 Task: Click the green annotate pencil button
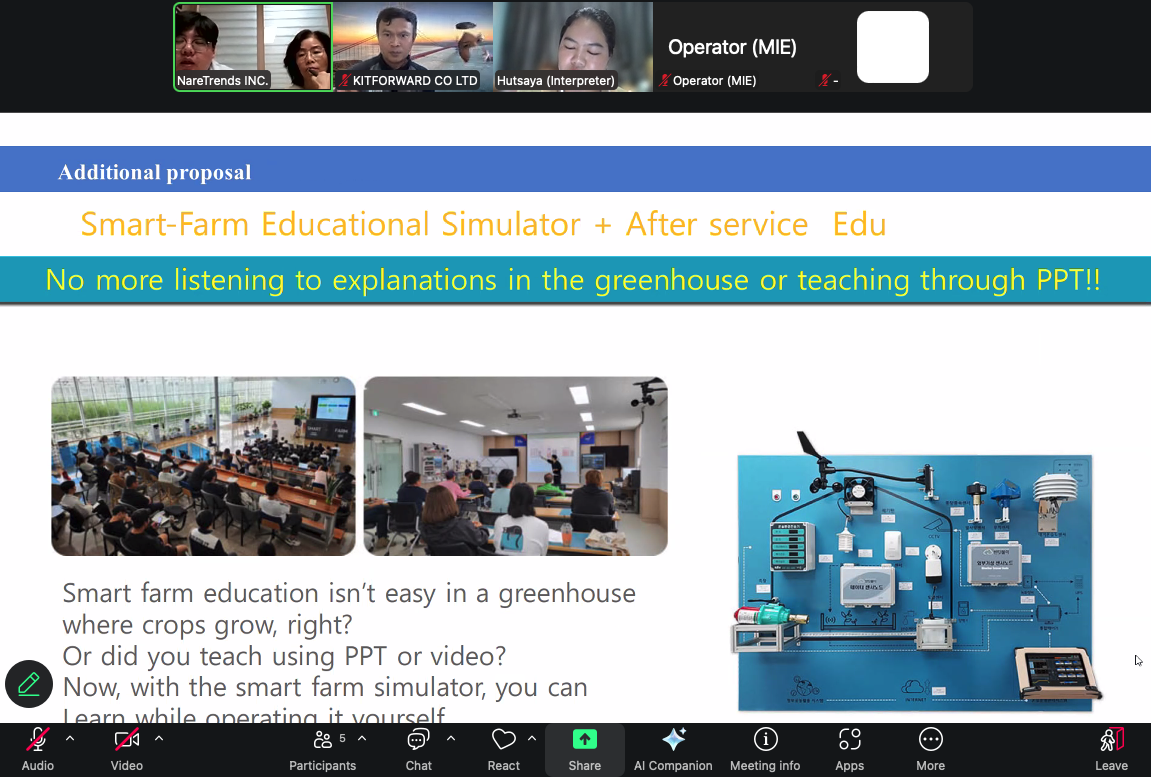(29, 684)
